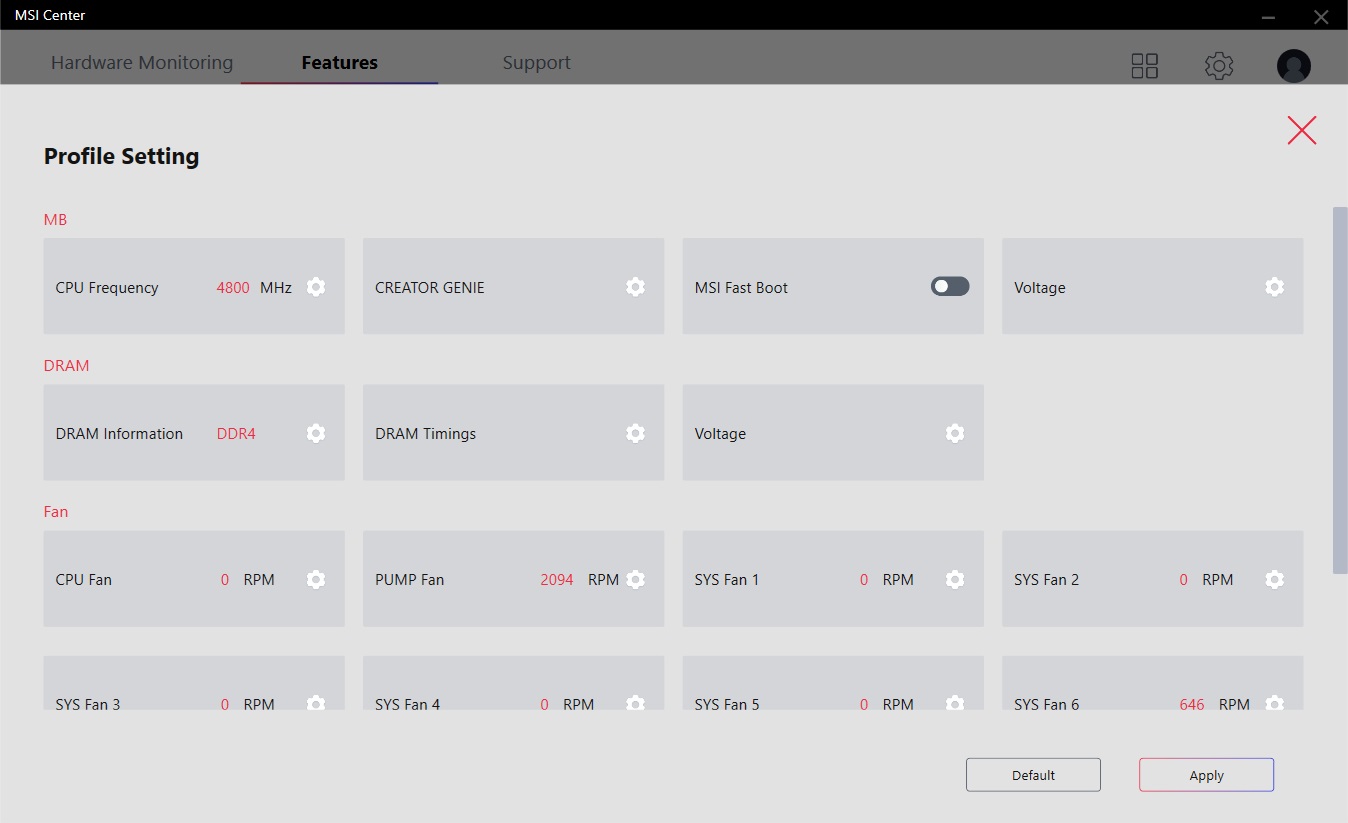This screenshot has height=823, width=1348.
Task: Open the apps grid icon
Action: (x=1144, y=66)
